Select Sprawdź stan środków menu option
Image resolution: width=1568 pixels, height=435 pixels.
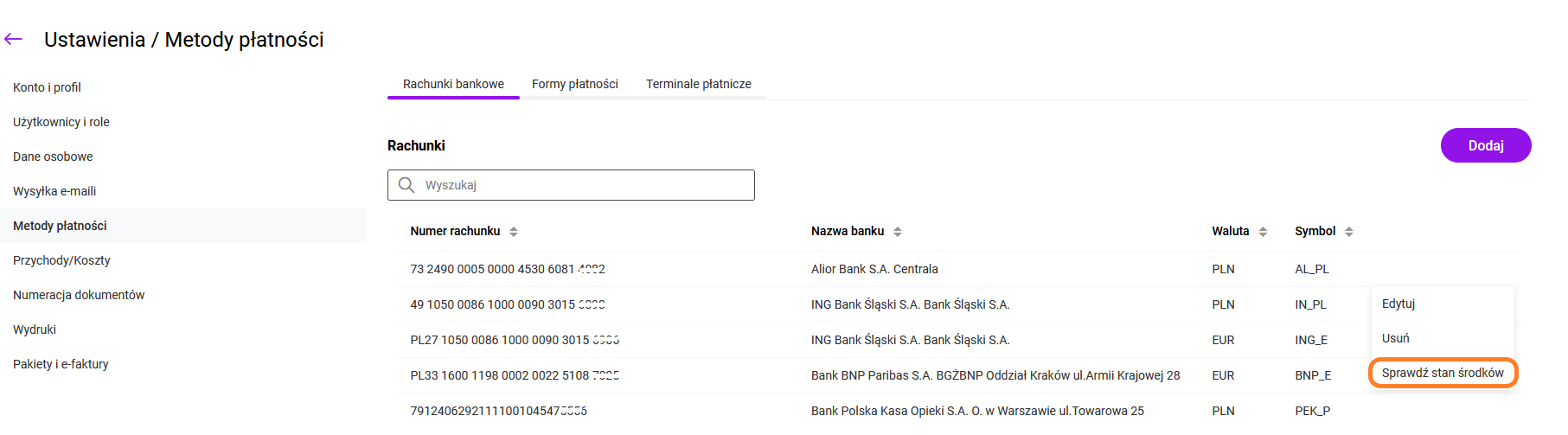[x=1443, y=373]
